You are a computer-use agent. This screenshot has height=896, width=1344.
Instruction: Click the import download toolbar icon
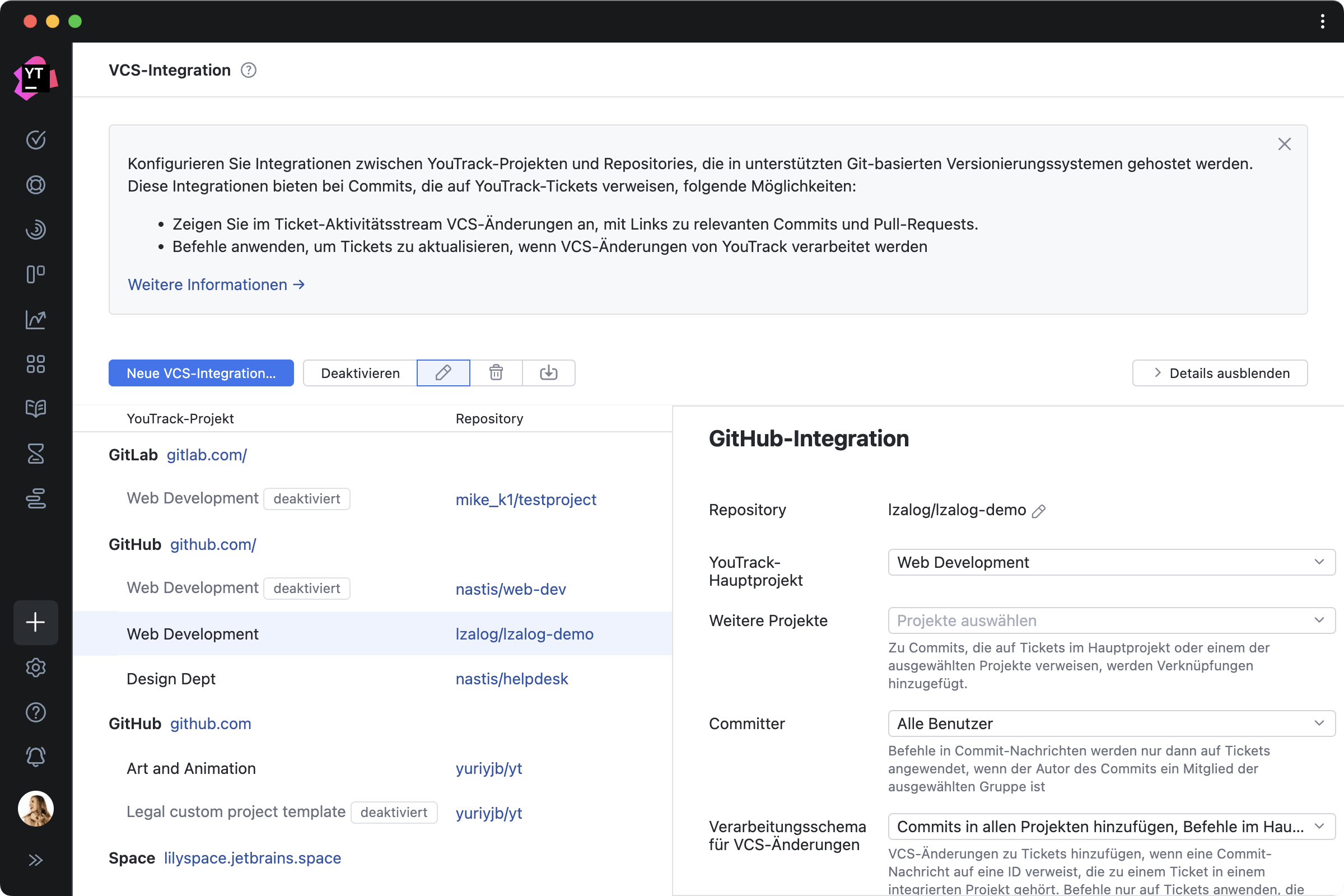point(549,372)
